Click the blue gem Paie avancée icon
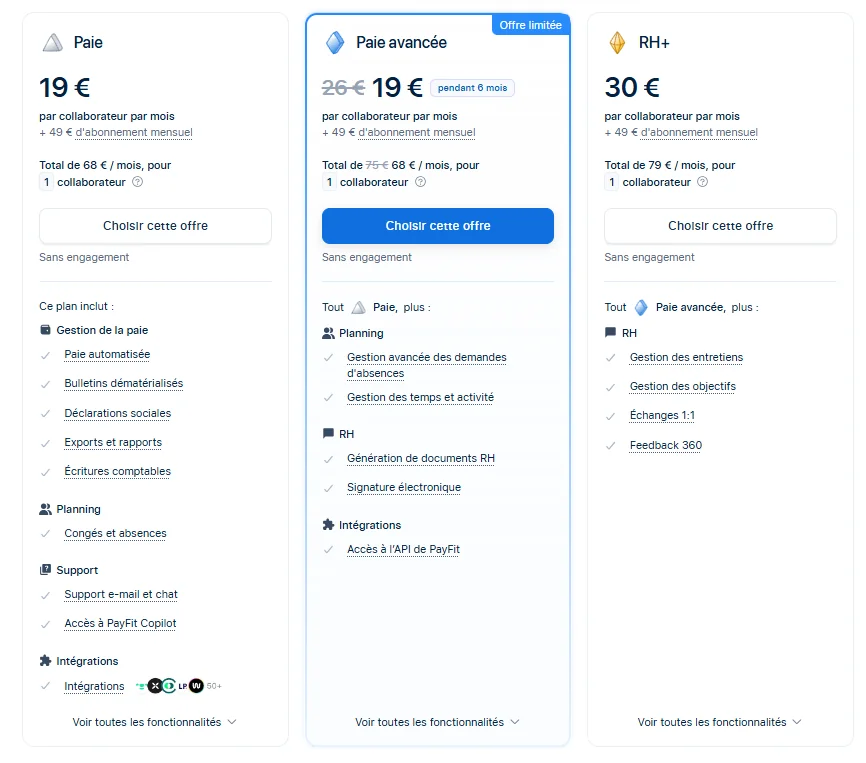This screenshot has width=866, height=763. click(x=335, y=43)
